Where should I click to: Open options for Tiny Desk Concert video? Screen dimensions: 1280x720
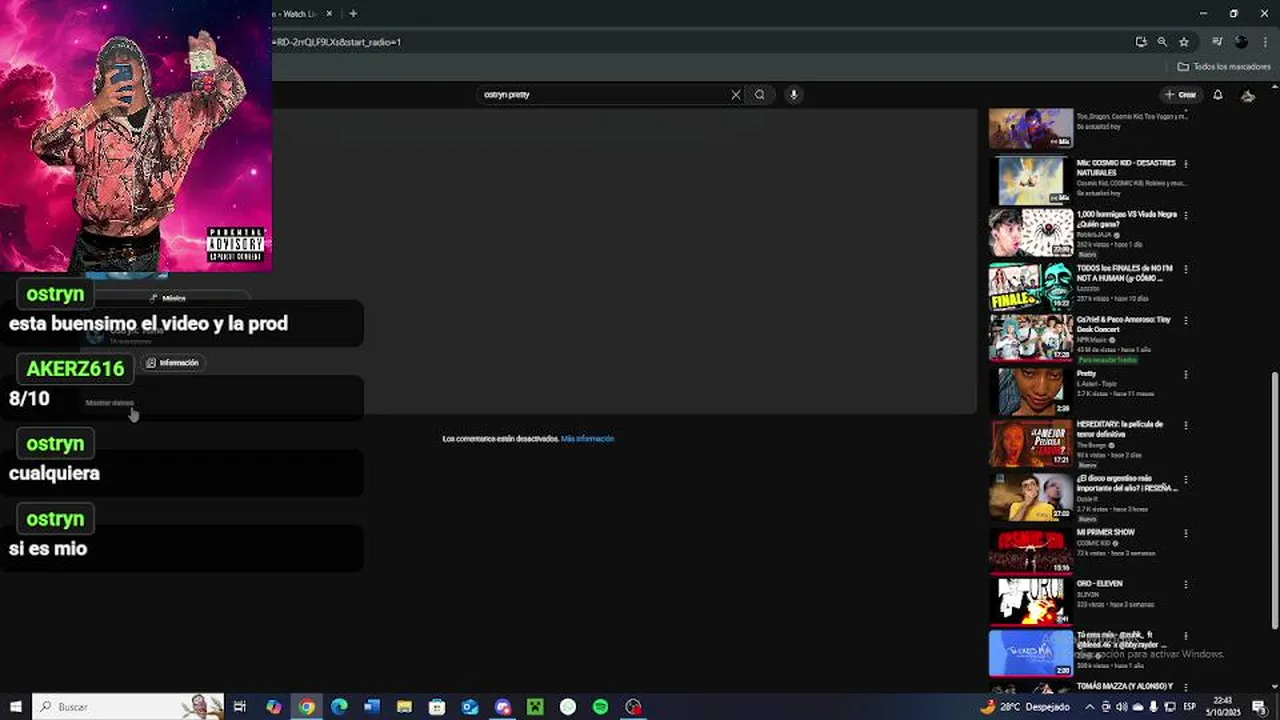coord(1186,321)
